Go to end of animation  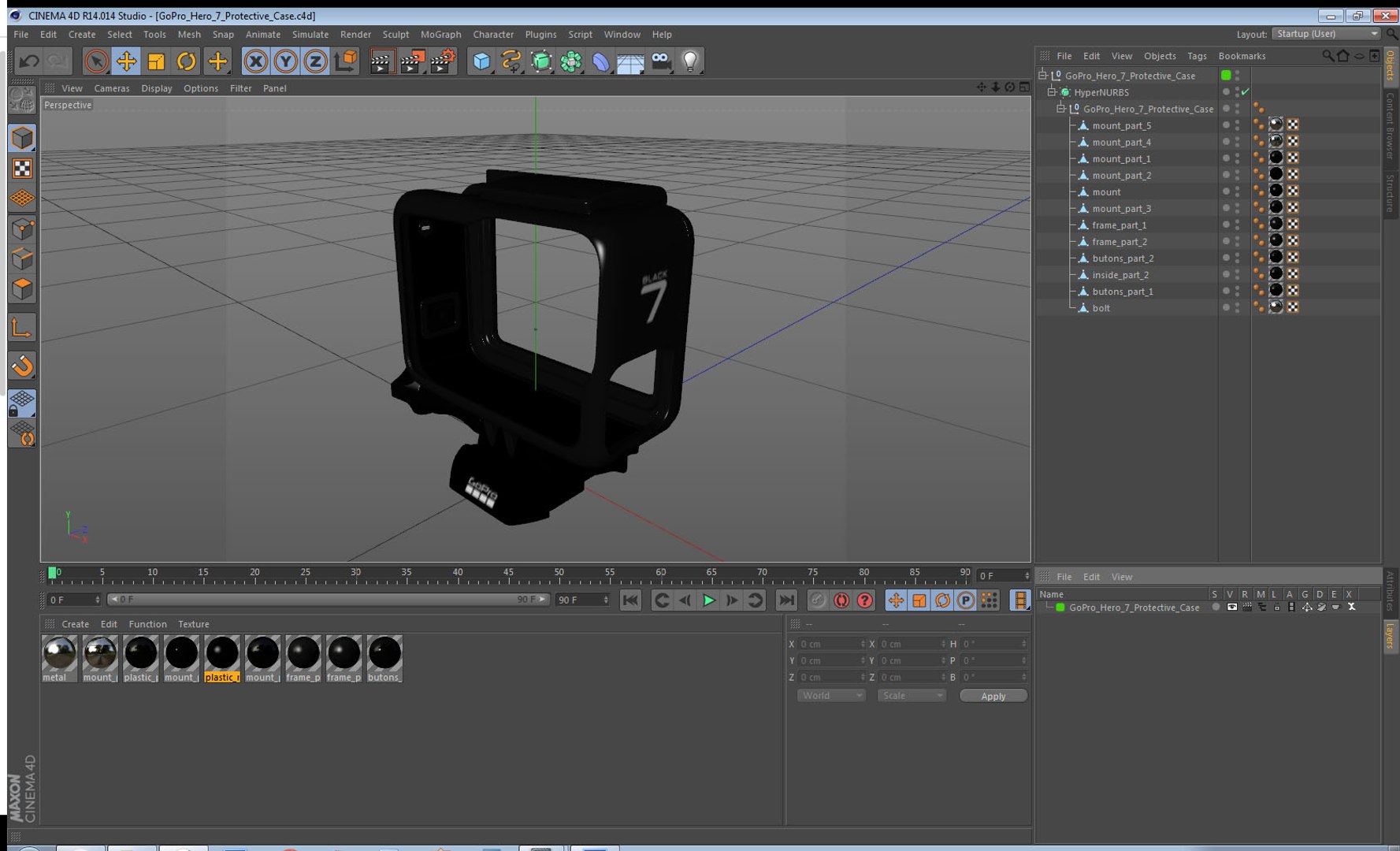click(786, 600)
